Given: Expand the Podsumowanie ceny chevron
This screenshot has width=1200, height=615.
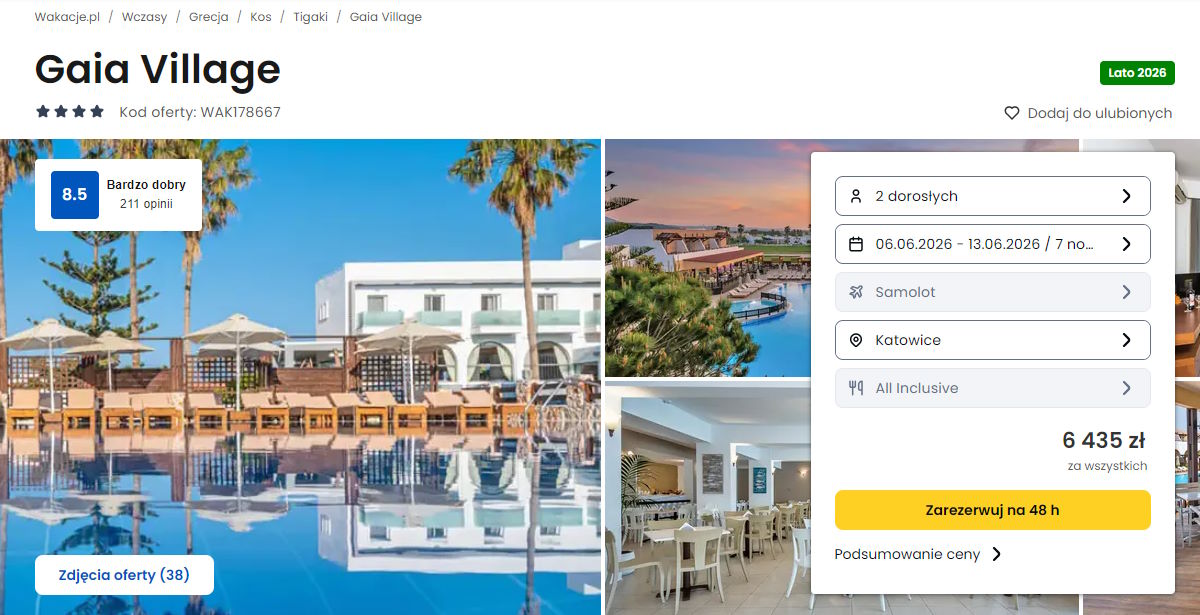Looking at the screenshot, I should tap(996, 554).
